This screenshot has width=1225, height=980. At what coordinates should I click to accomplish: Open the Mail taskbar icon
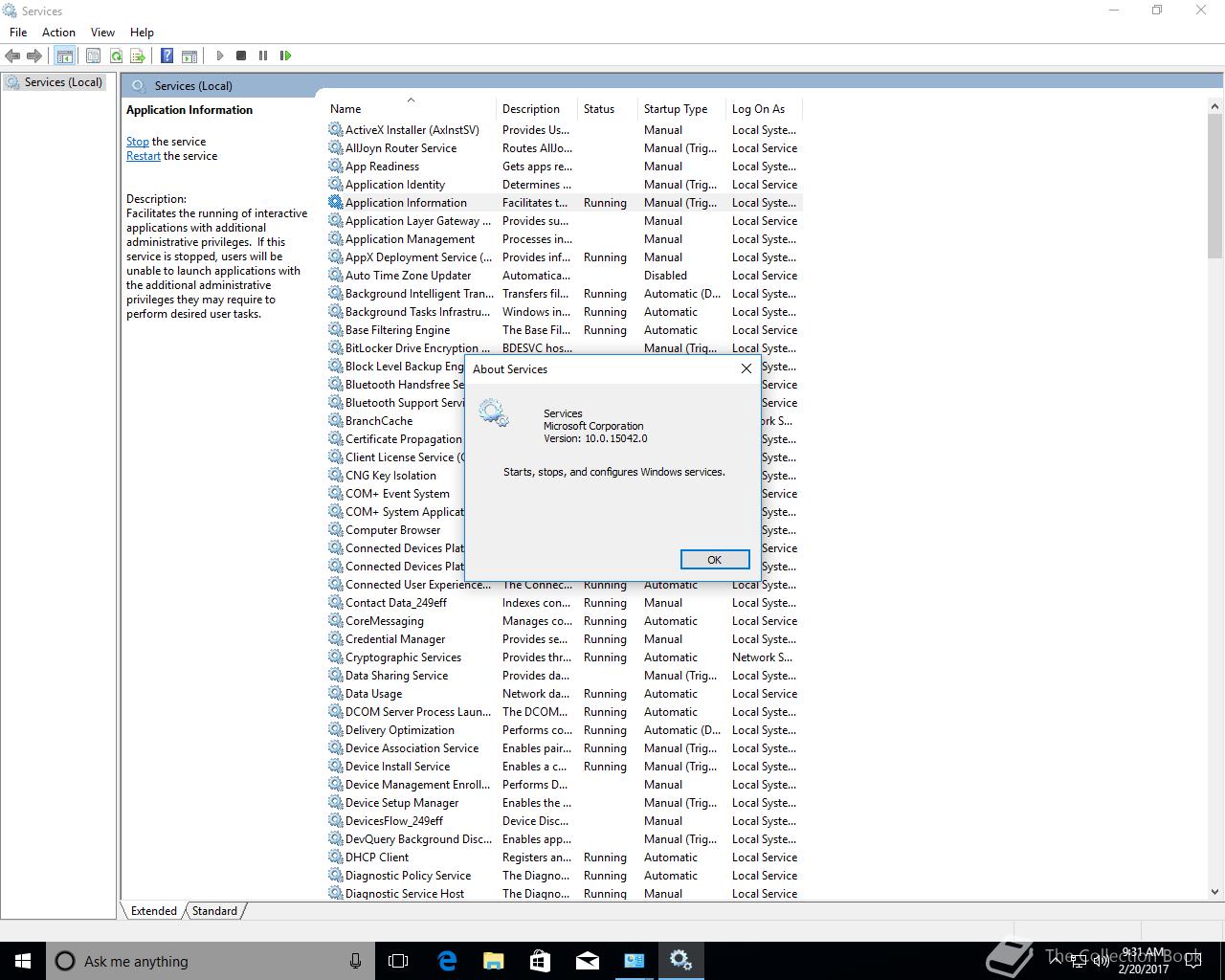pos(588,961)
